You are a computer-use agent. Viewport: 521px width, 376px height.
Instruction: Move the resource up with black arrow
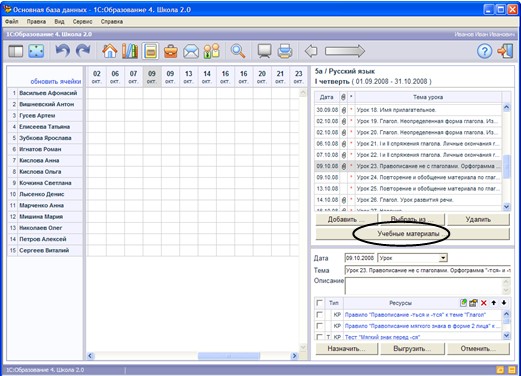click(x=494, y=303)
